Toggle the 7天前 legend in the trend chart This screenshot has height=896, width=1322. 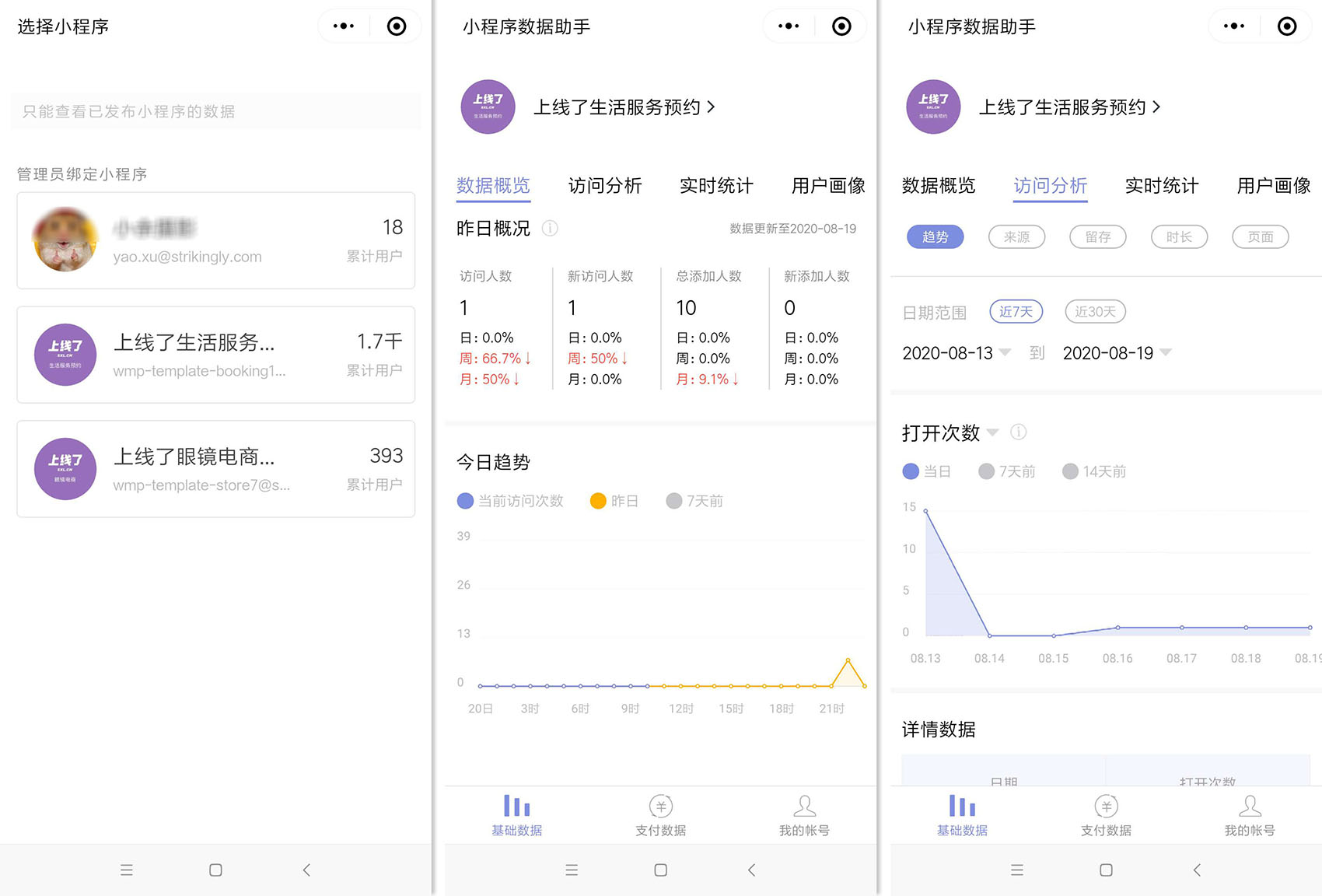tap(694, 501)
